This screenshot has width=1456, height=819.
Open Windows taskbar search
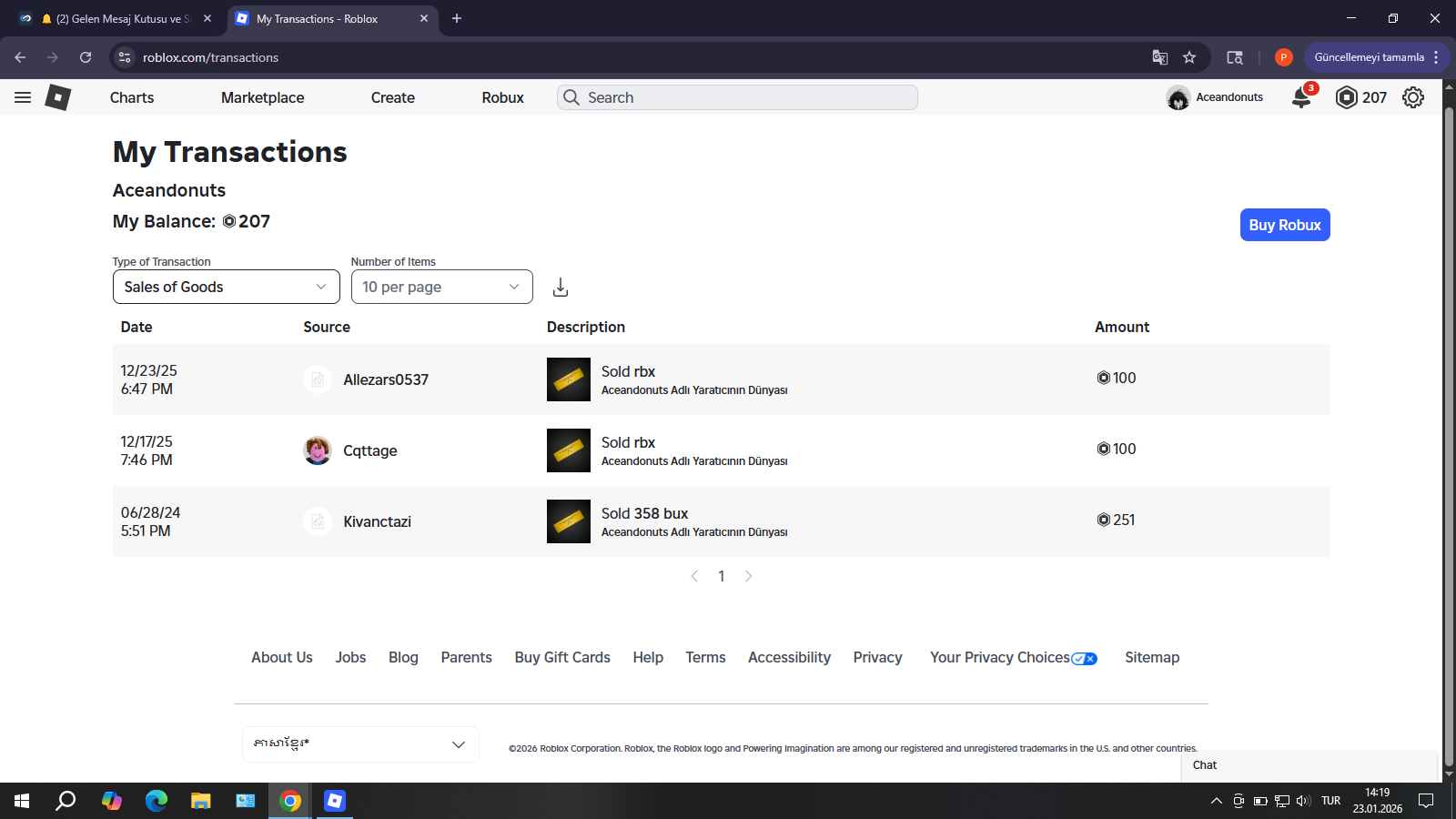coord(66,801)
